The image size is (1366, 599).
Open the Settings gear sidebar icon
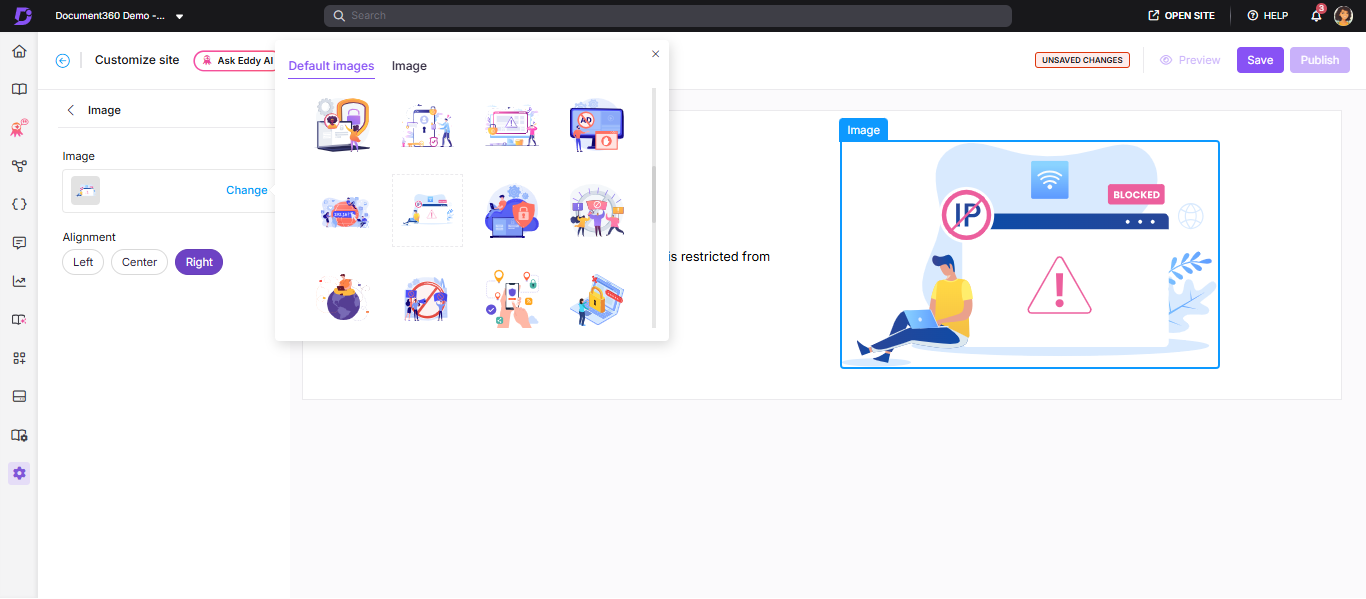(x=19, y=473)
